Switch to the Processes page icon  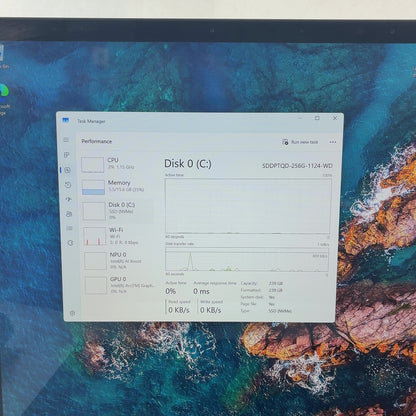coord(67,155)
